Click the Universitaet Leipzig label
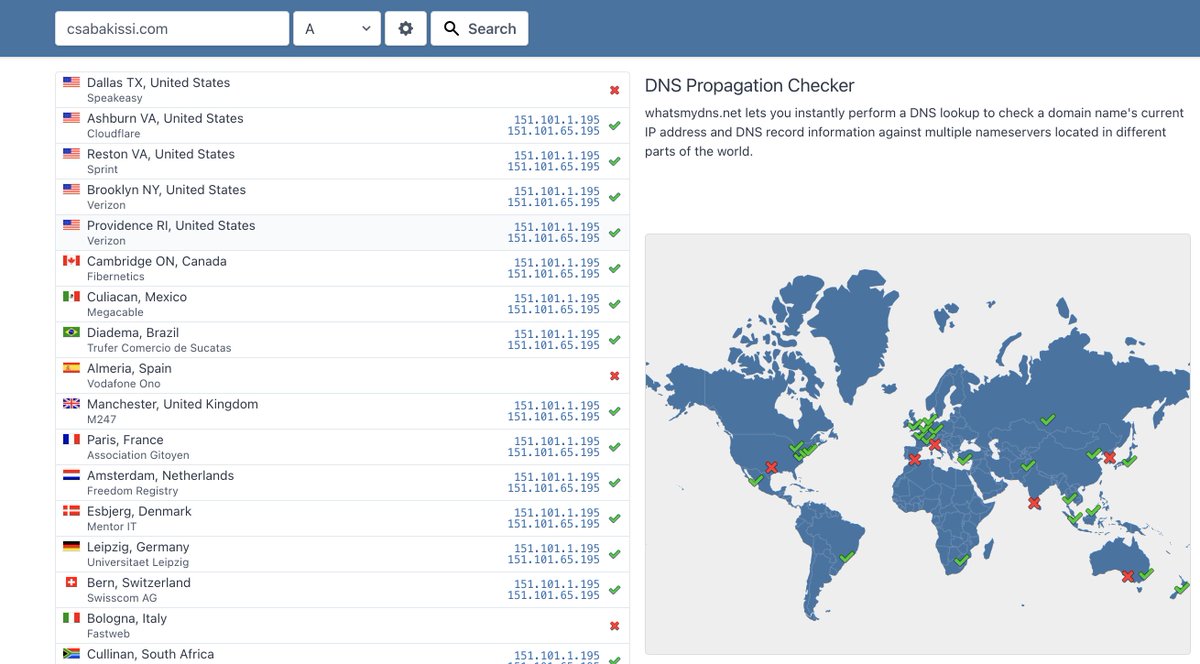Viewport: 1200px width, 664px height. coord(138,563)
